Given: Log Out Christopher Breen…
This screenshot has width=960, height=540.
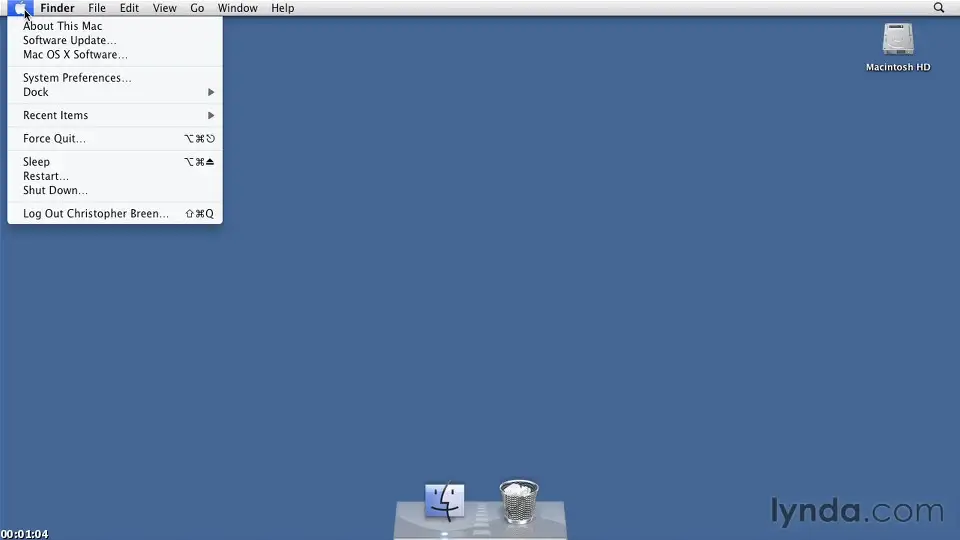Looking at the screenshot, I should [x=114, y=214].
